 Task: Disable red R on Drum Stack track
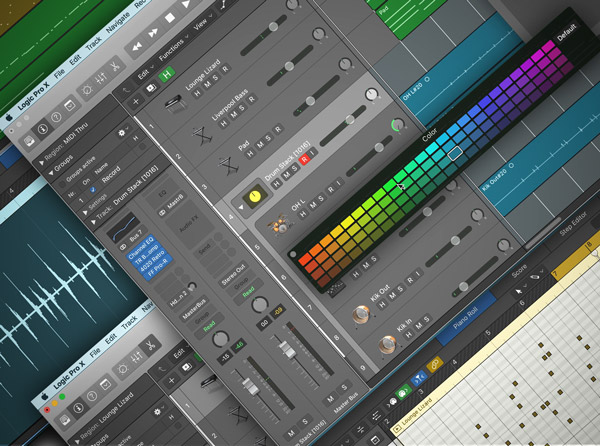click(x=305, y=159)
